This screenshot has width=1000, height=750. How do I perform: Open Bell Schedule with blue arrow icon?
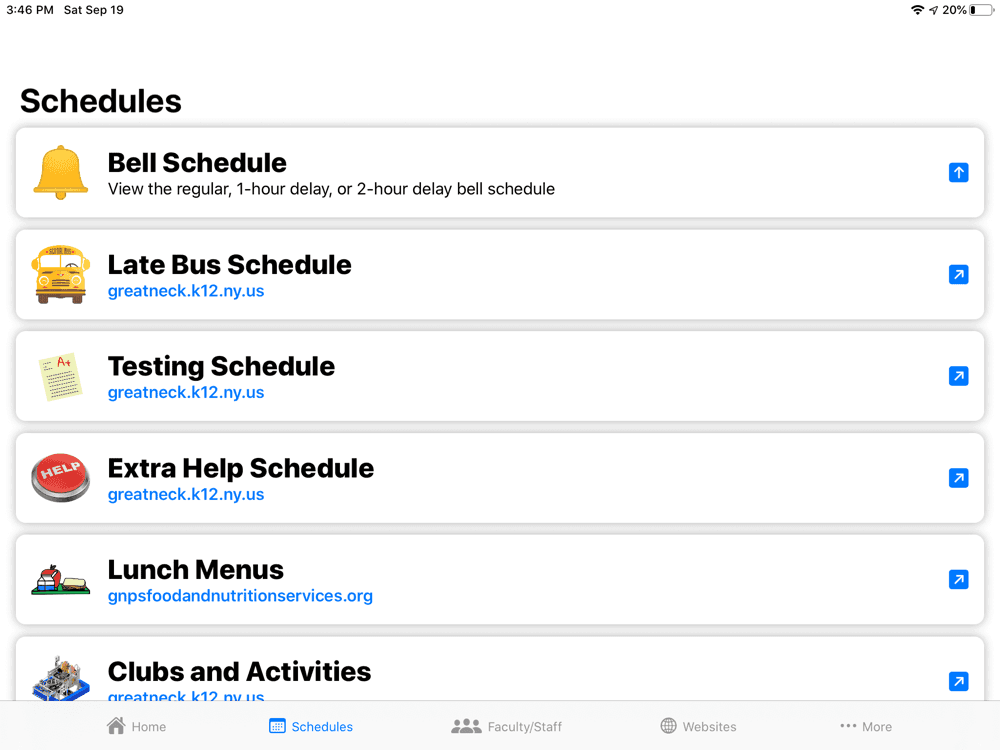tap(958, 173)
